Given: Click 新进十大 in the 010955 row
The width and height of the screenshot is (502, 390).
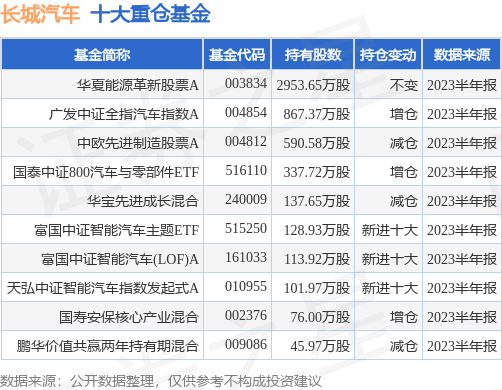Looking at the screenshot, I should coord(390,288).
